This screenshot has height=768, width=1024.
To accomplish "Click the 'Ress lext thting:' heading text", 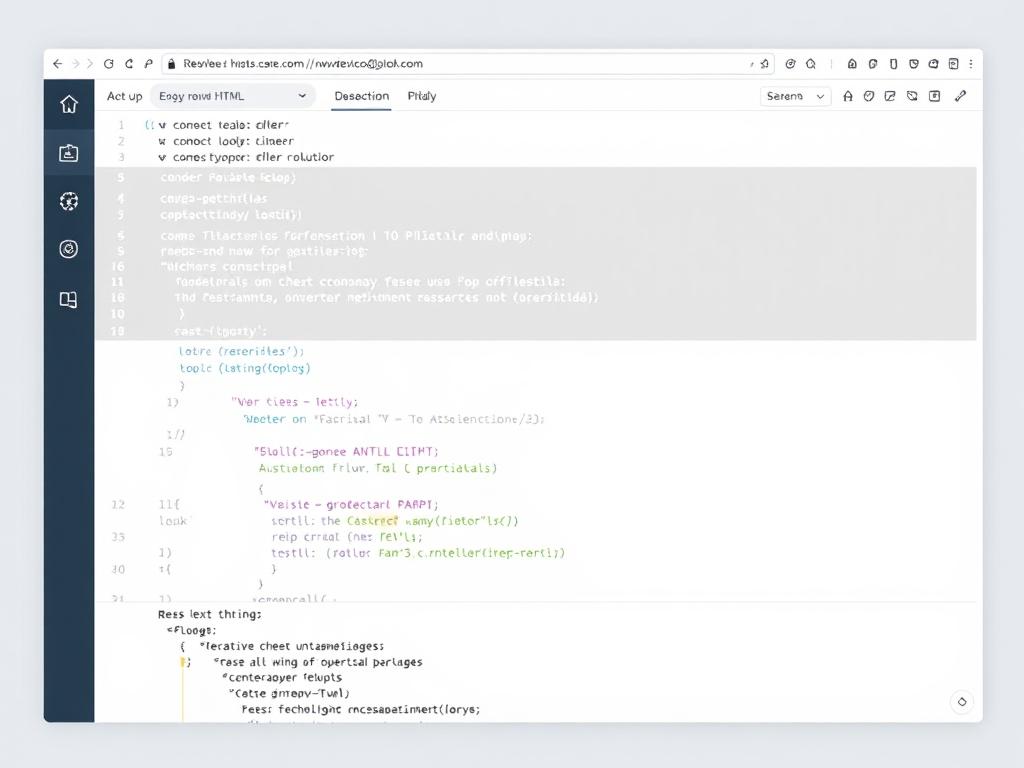I will pyautogui.click(x=210, y=615).
